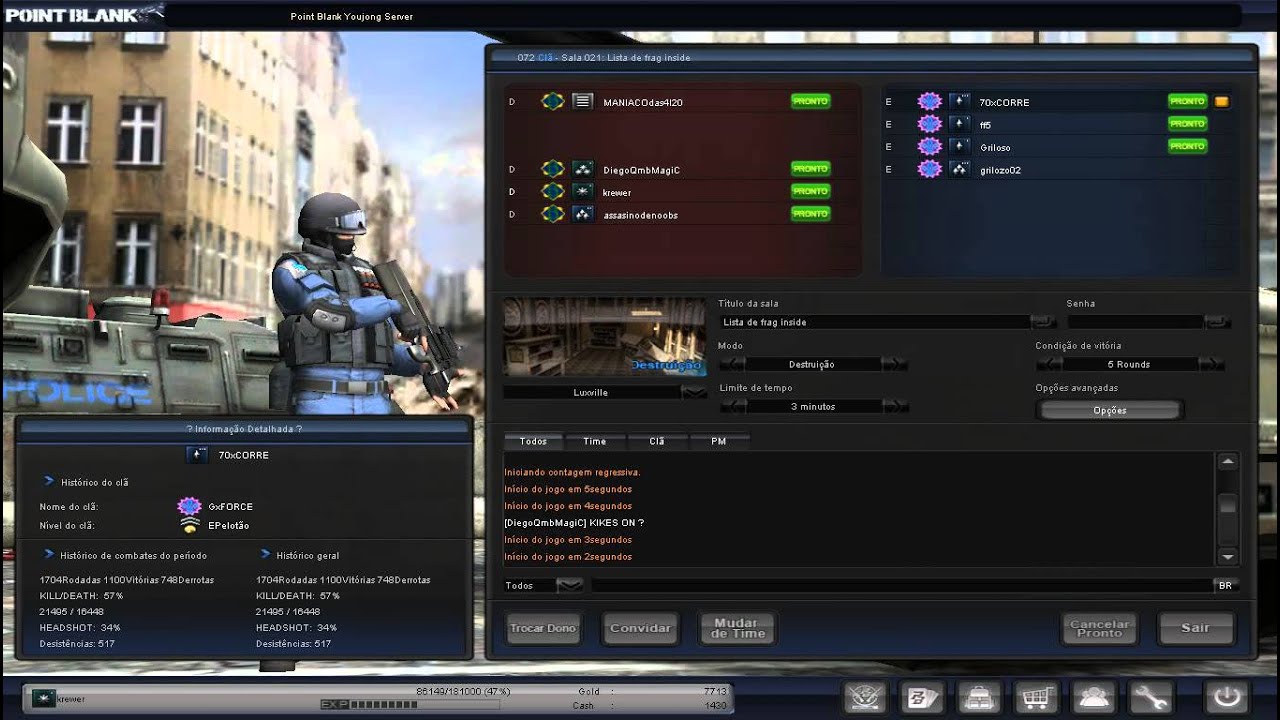Open the clan emblem menu in bottom bar

864,696
